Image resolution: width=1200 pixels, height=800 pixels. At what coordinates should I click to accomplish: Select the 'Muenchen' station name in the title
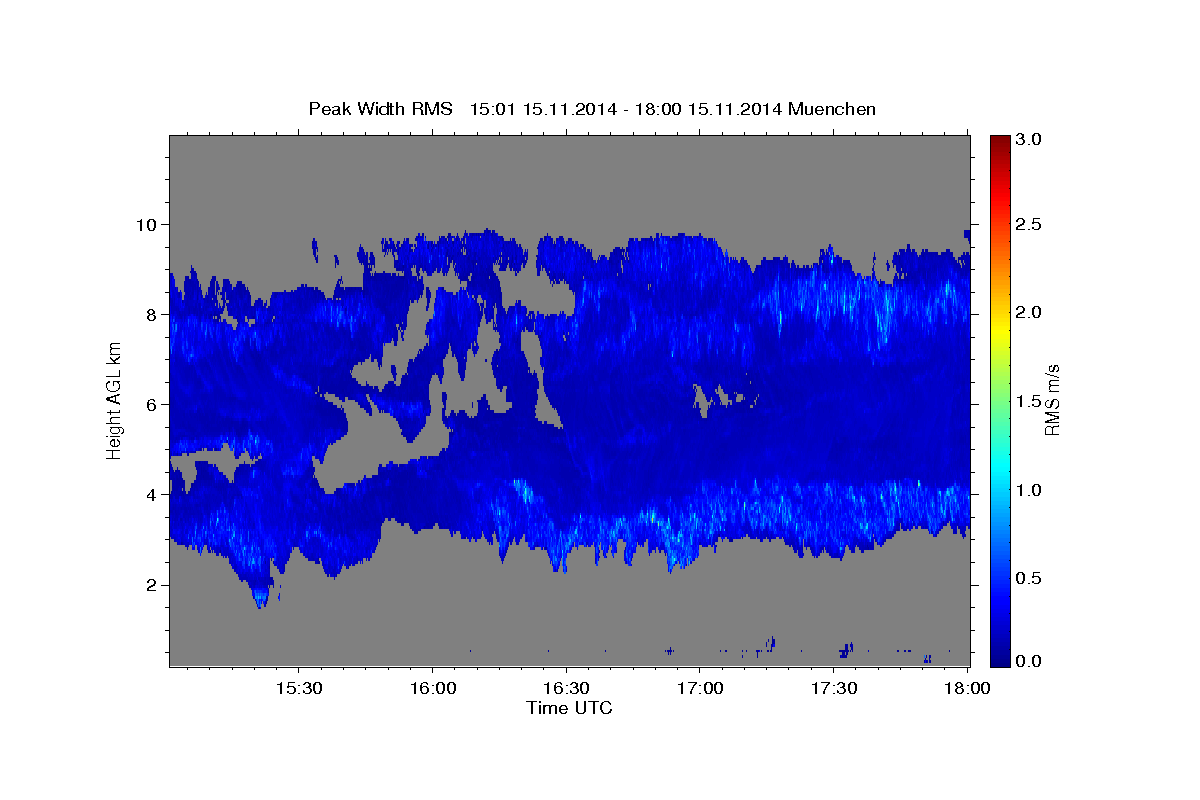click(x=832, y=108)
